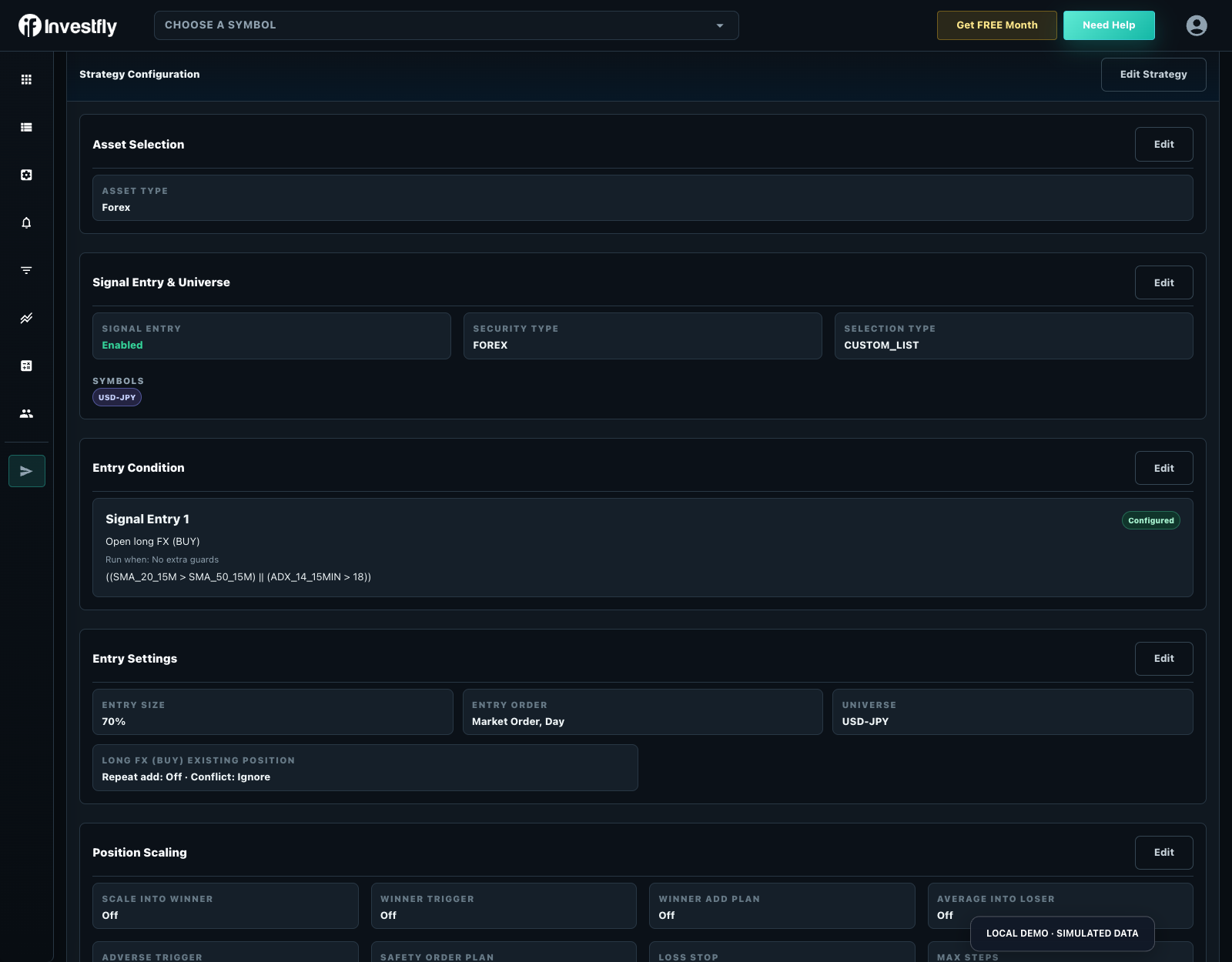
Task: Open the dashboard grid icon in sidebar
Action: coord(26,79)
